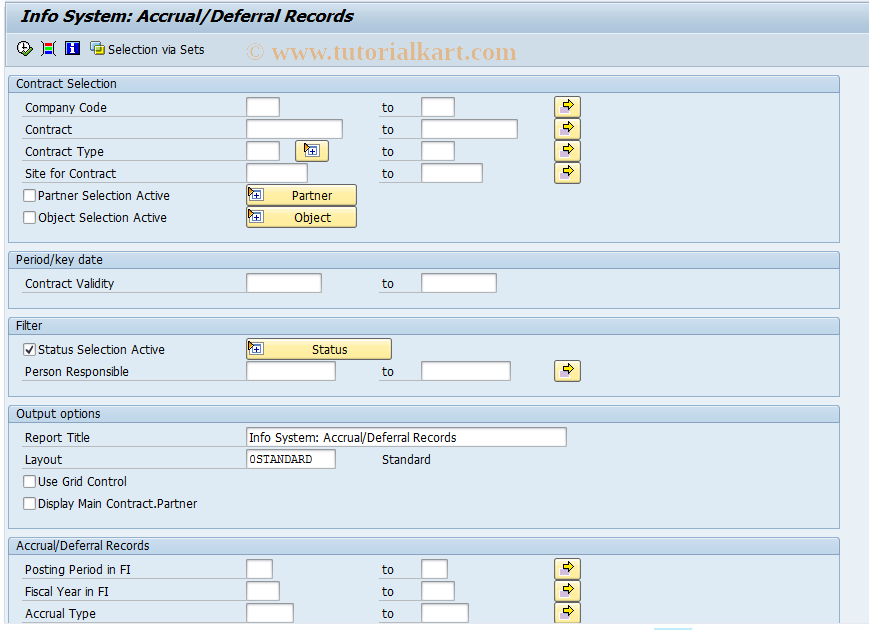The height and width of the screenshot is (630, 869).
Task: Tick Display Main Contract.Partner checkbox
Action: pyautogui.click(x=29, y=504)
